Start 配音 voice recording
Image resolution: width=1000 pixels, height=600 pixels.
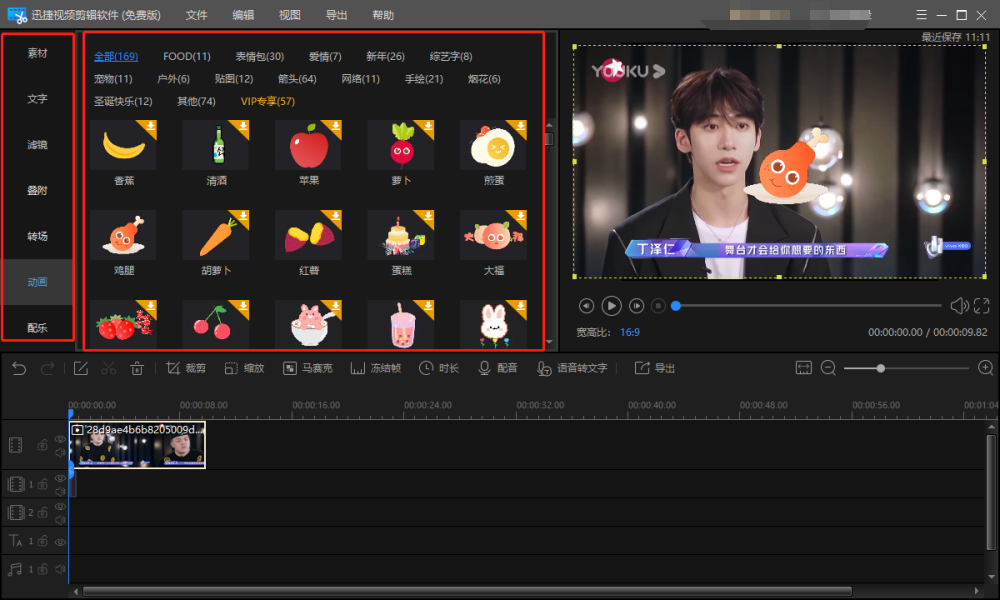498,368
